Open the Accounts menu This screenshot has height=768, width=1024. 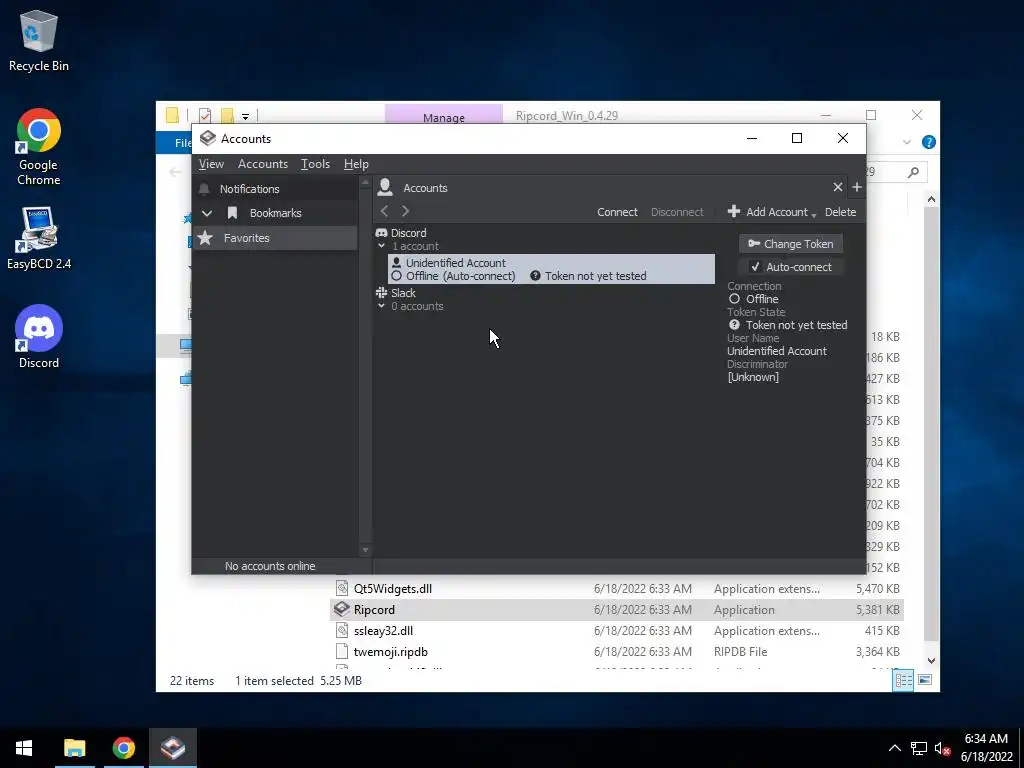[263, 164]
